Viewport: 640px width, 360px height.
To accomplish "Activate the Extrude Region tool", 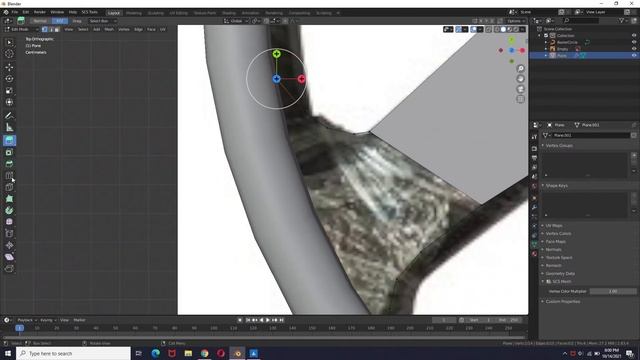I will 9,140.
